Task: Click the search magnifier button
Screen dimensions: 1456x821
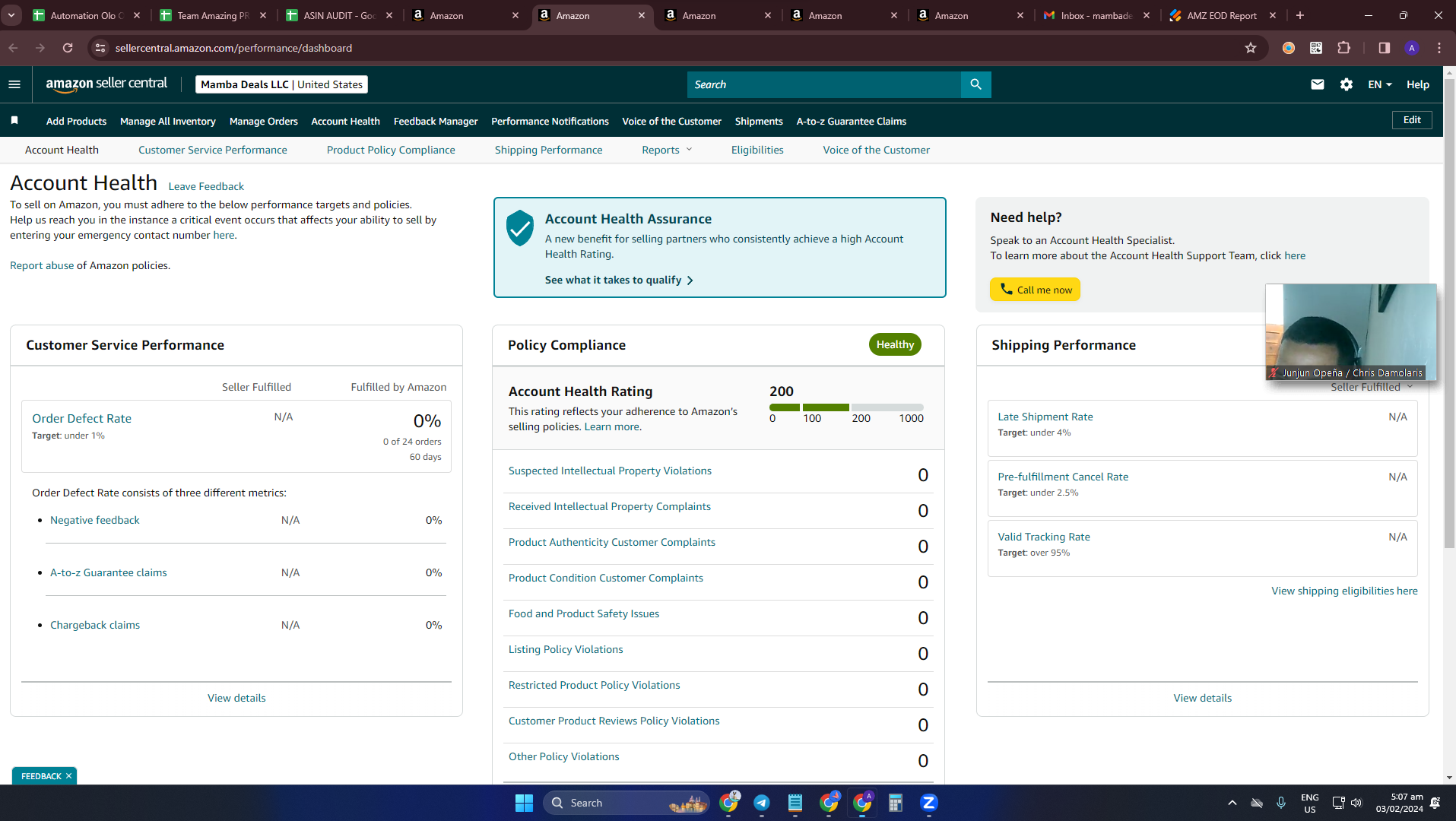Action: tap(976, 84)
